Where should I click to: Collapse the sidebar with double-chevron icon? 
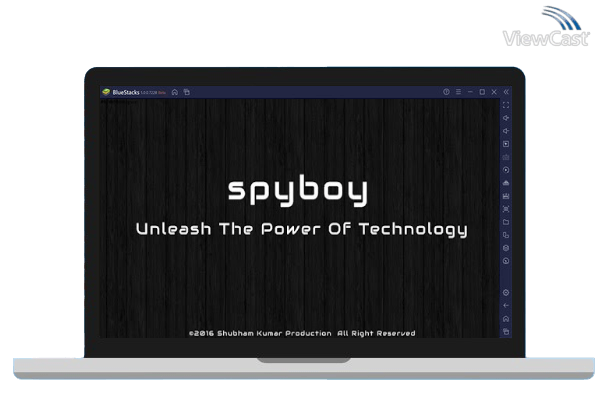[x=506, y=92]
